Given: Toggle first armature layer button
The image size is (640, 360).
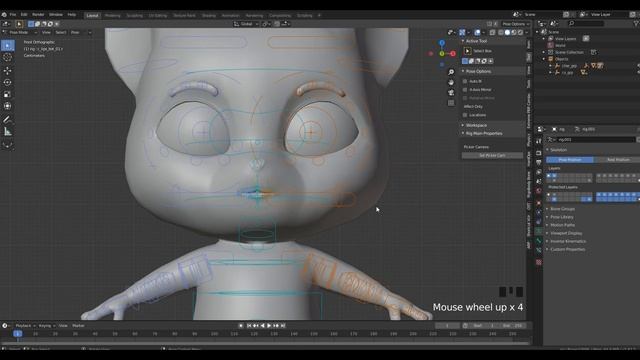Looking at the screenshot, I should click(549, 176).
